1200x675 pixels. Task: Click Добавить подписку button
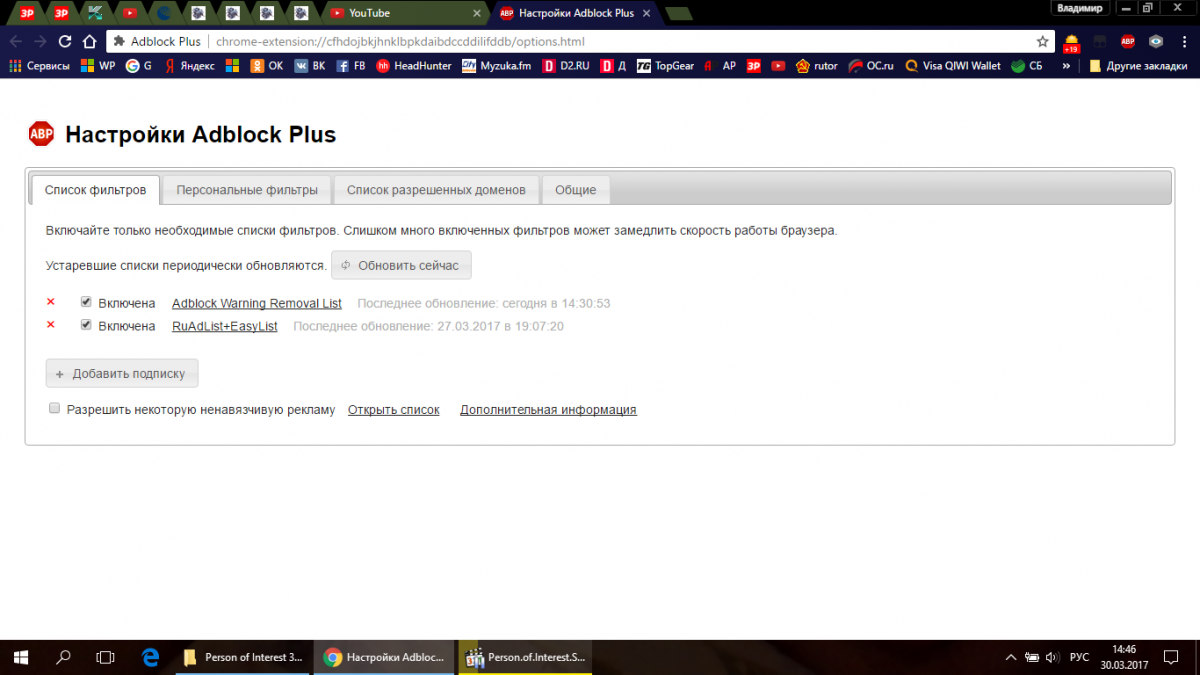[x=122, y=374]
